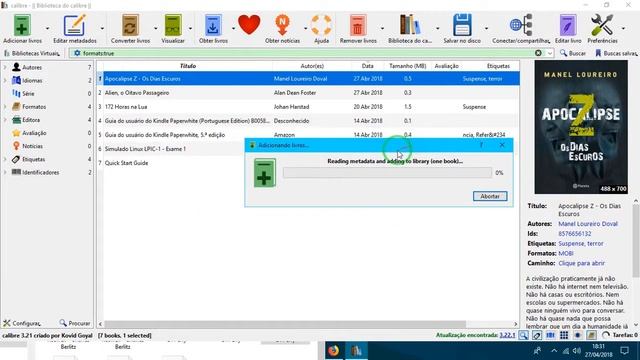Click the Adicionar livros icon
Screen dimensions: 640x360
coord(22,25)
